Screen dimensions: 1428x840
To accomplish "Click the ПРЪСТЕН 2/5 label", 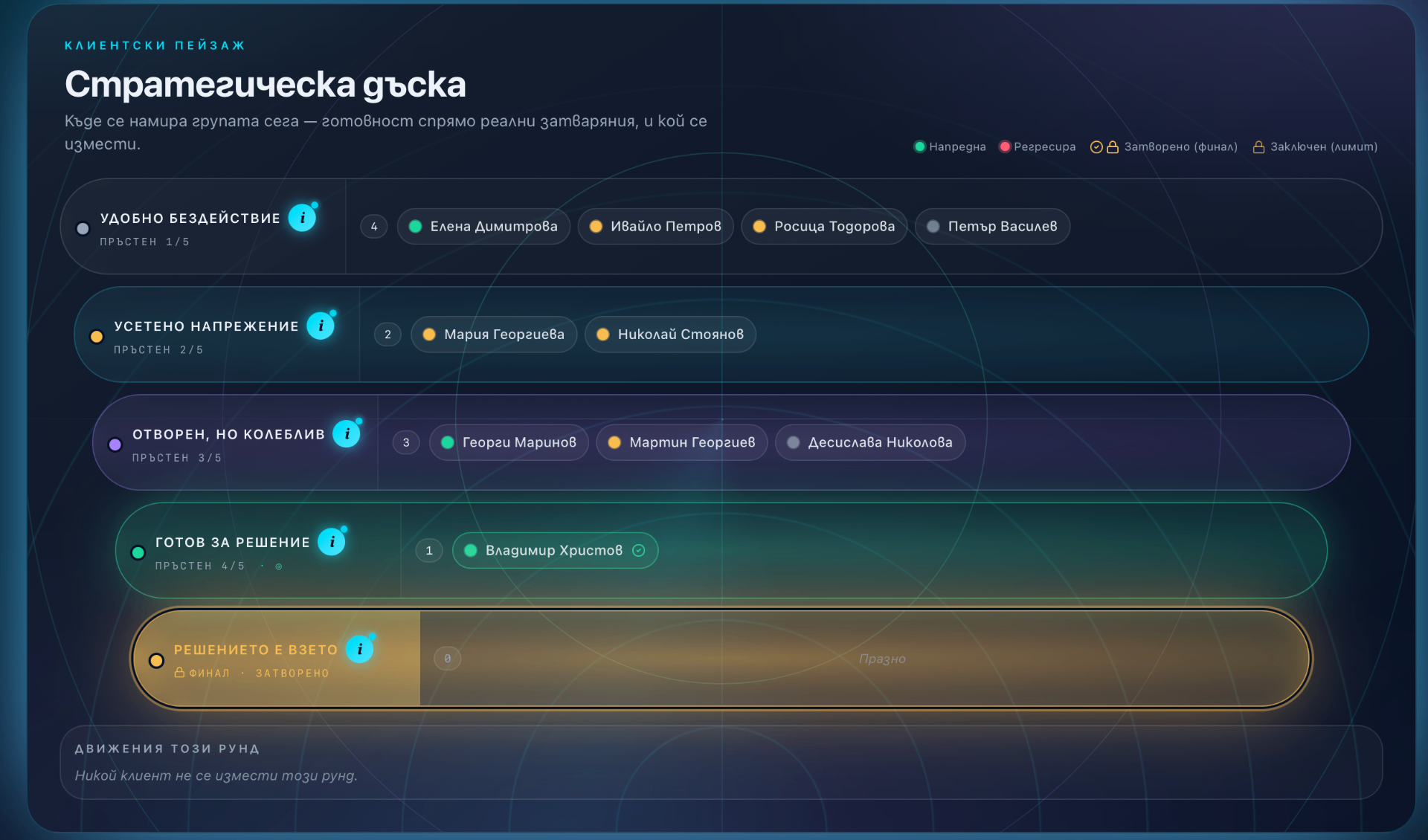I will click(158, 350).
